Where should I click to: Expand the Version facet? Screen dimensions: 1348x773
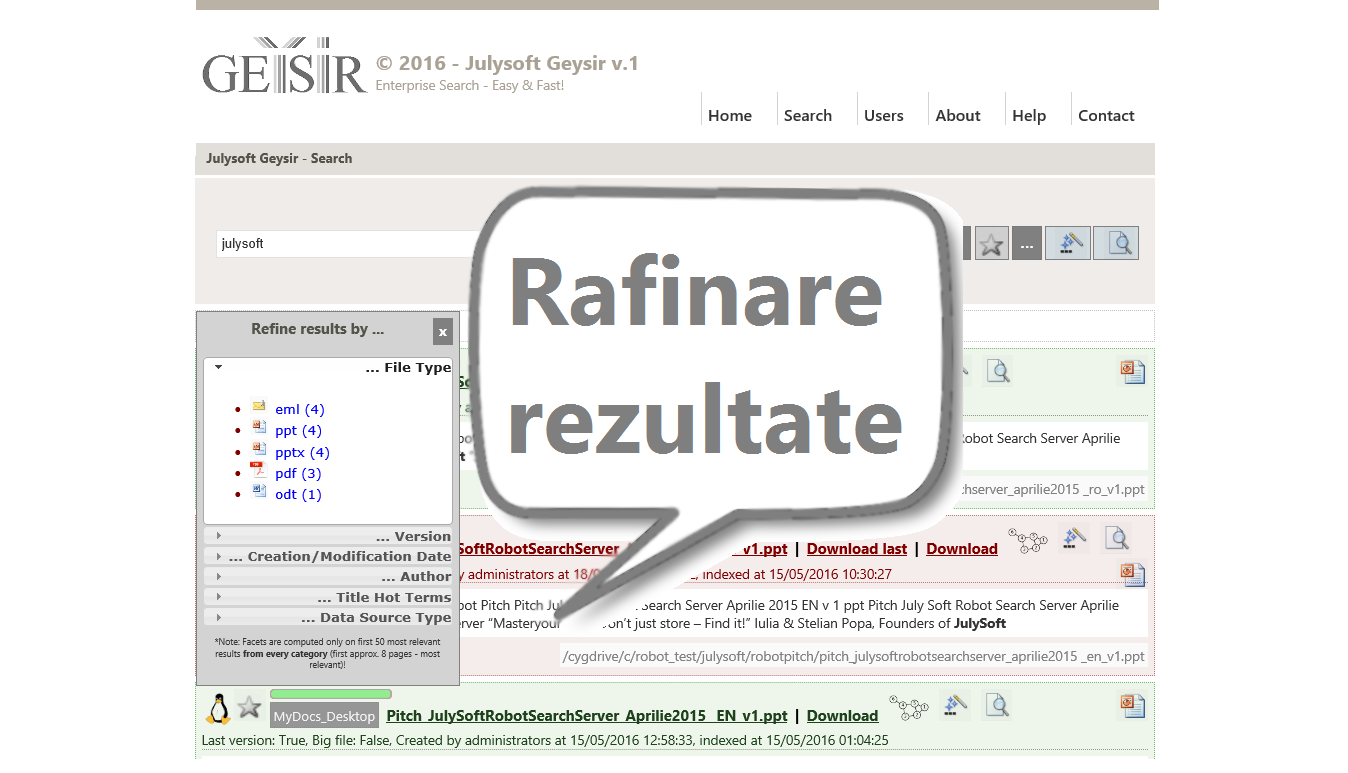[x=328, y=536]
